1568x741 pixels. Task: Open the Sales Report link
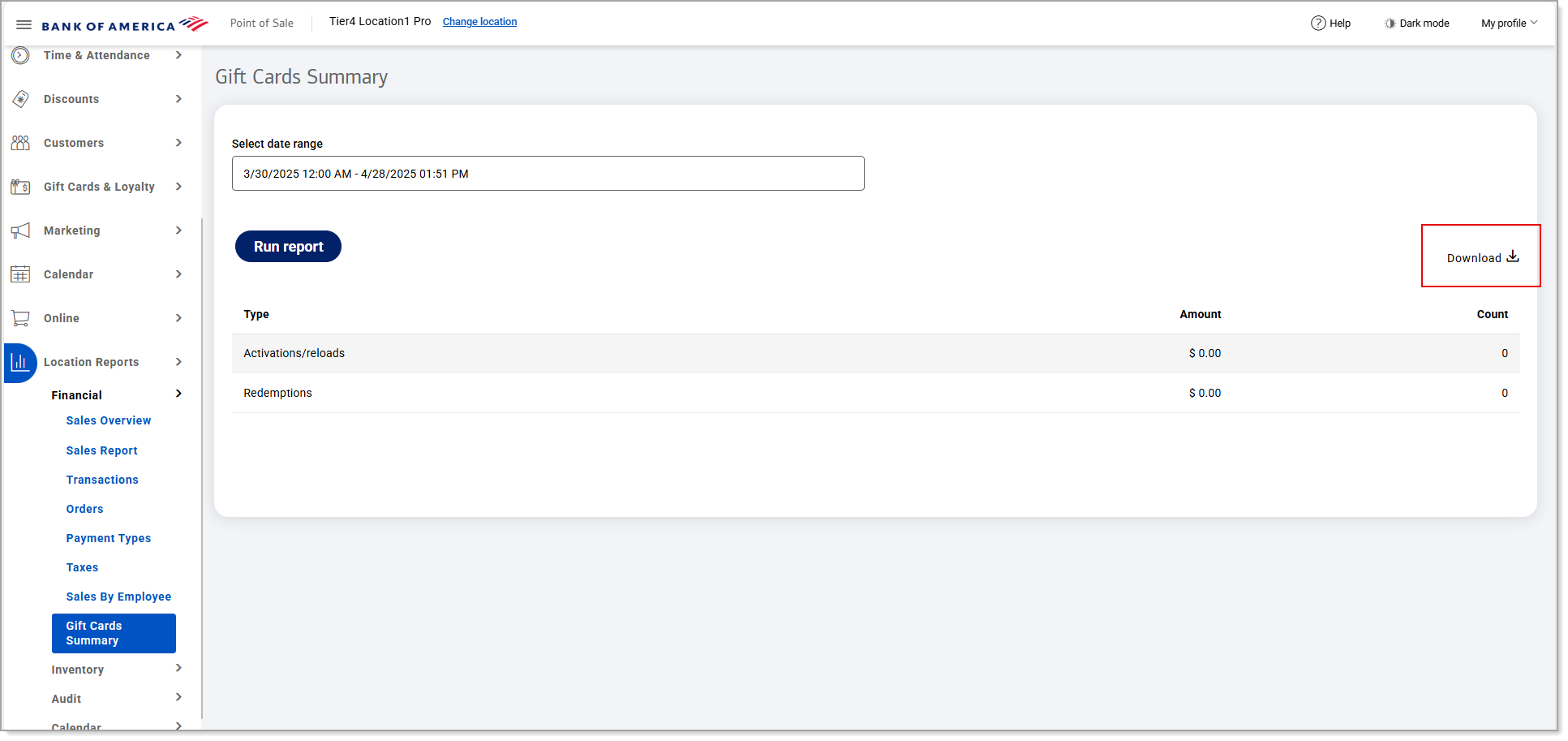click(x=102, y=450)
